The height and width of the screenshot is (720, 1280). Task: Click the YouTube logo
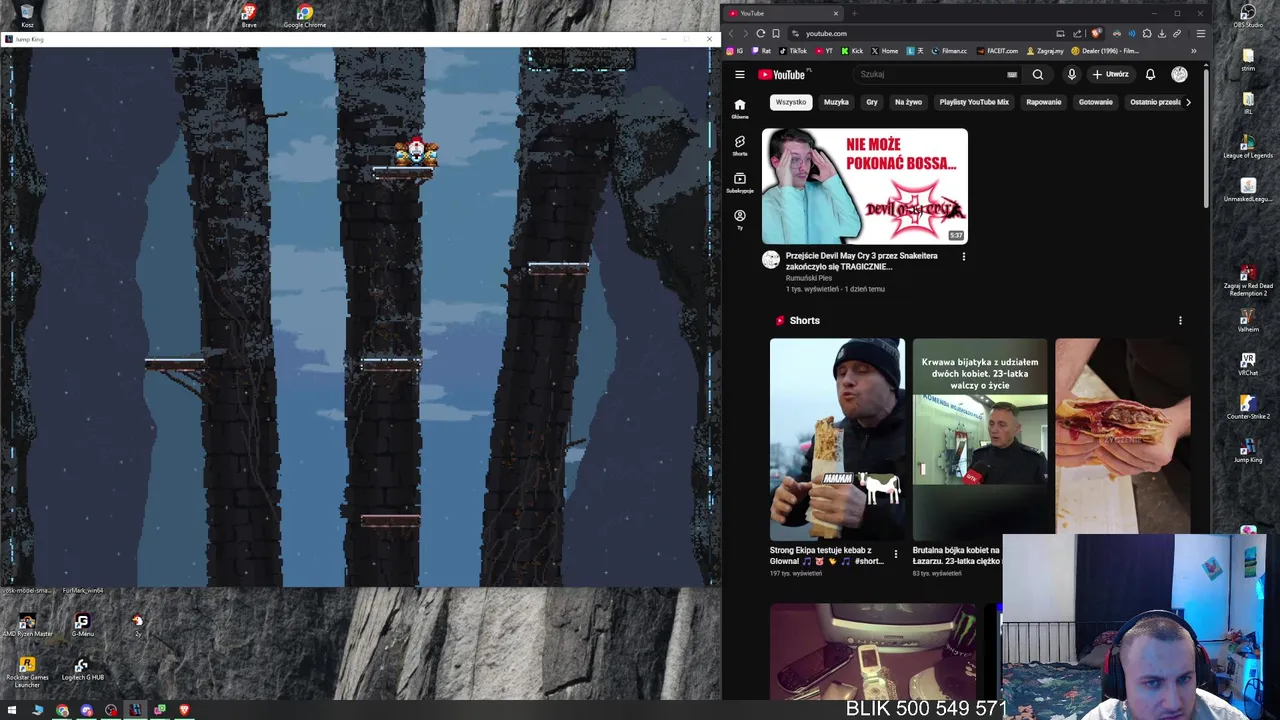click(x=784, y=74)
